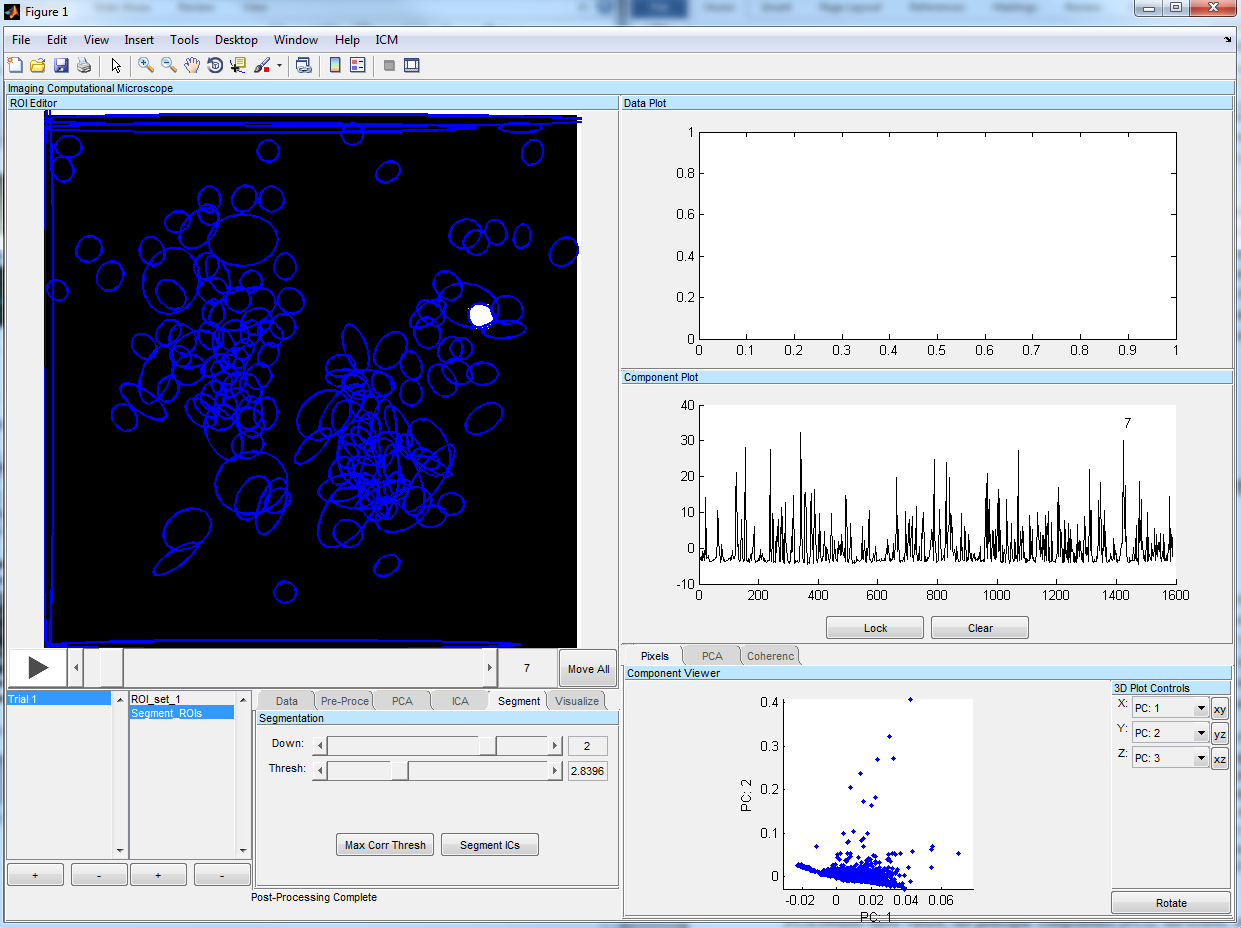Select the Pan hand tool
This screenshot has width=1241, height=928.
[x=191, y=66]
